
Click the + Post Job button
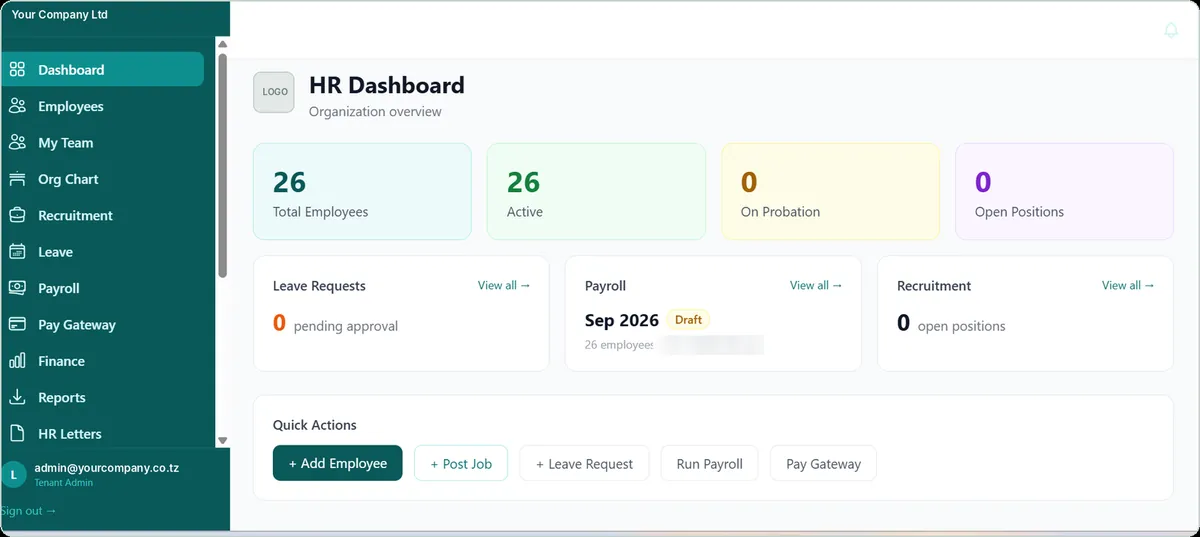(461, 463)
